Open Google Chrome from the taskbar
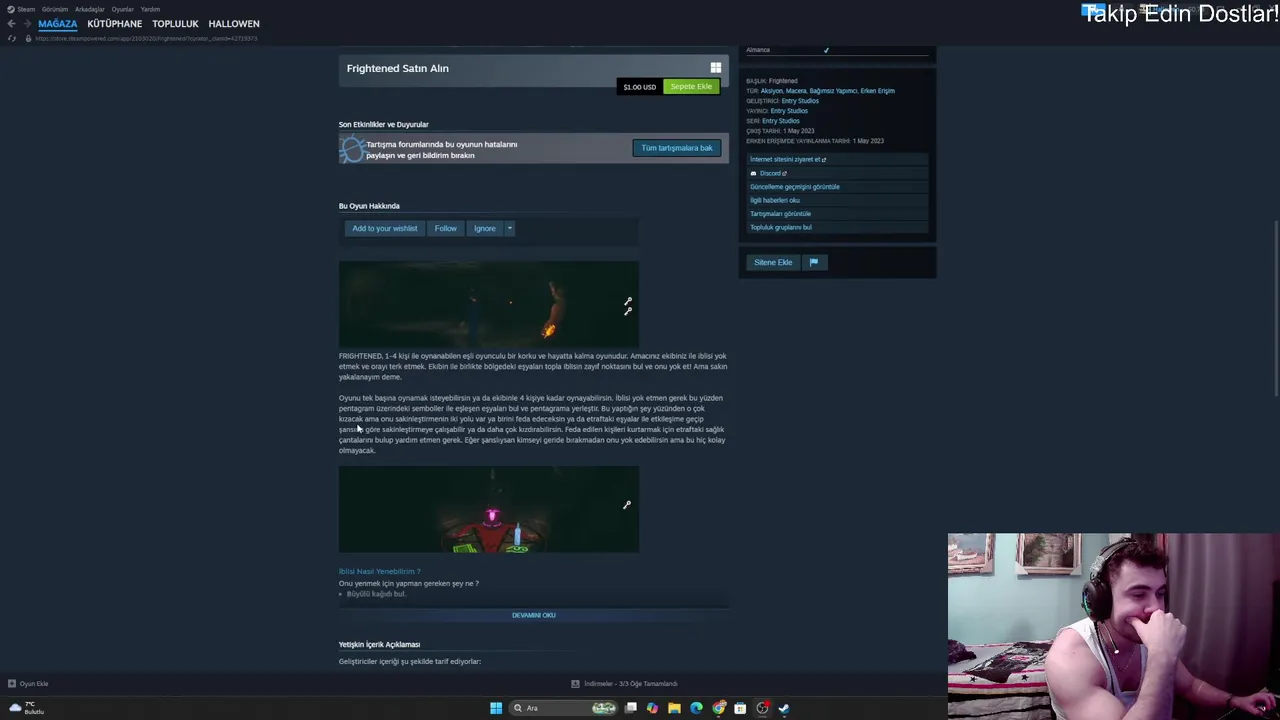1280x720 pixels. 718,708
